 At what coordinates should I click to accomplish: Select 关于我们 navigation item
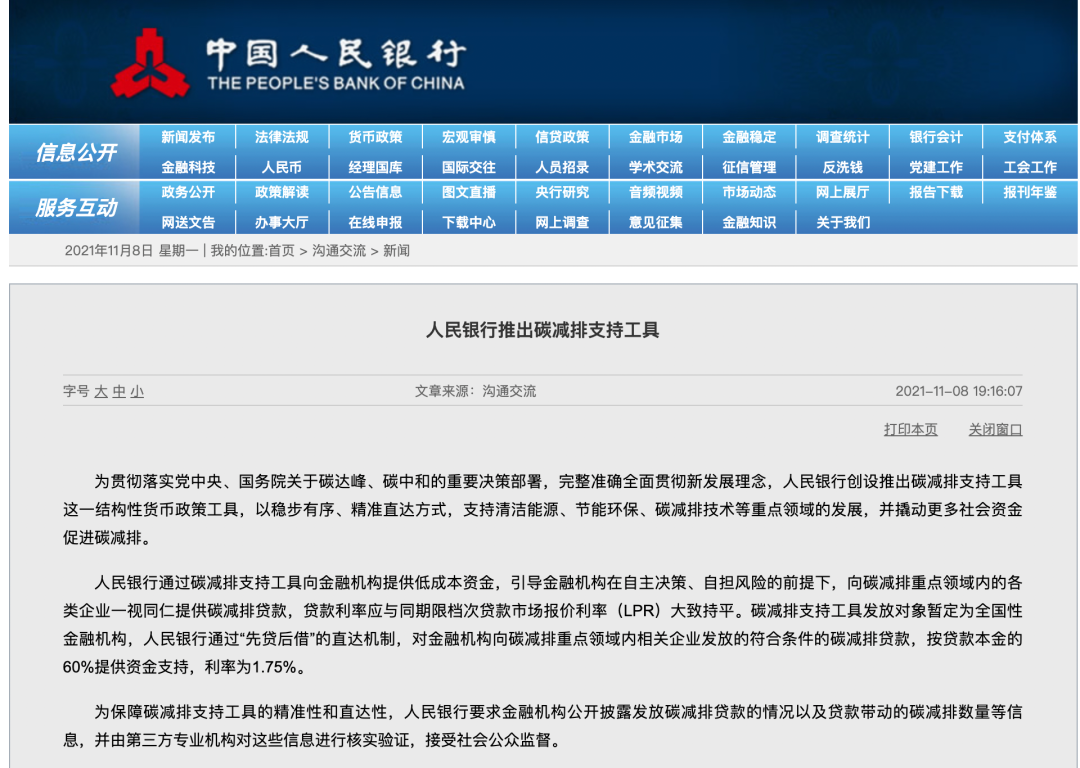tap(843, 222)
